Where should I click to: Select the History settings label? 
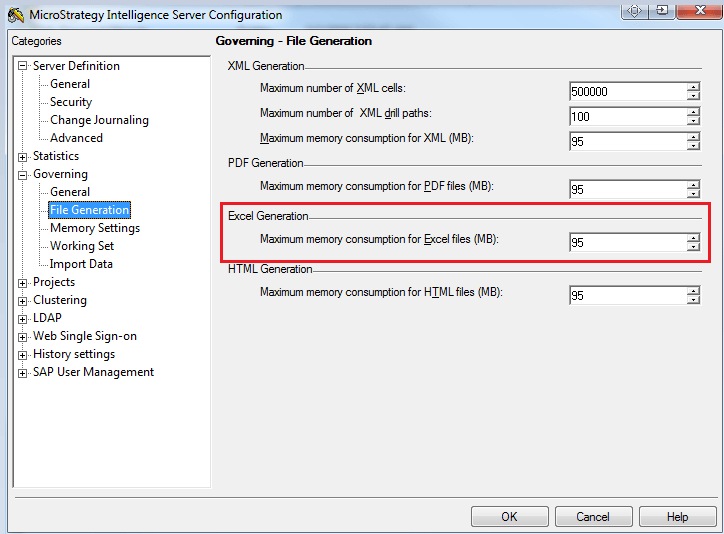[74, 354]
